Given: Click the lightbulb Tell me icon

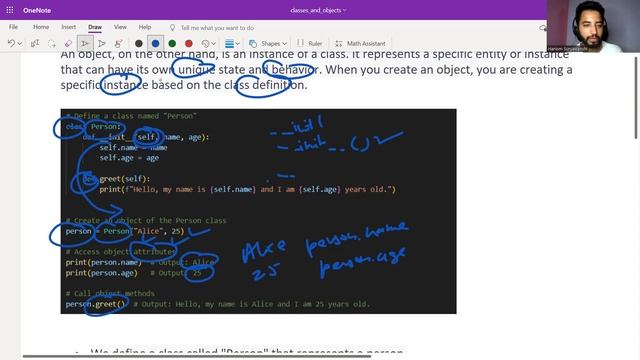Looking at the screenshot, I should click(172, 27).
